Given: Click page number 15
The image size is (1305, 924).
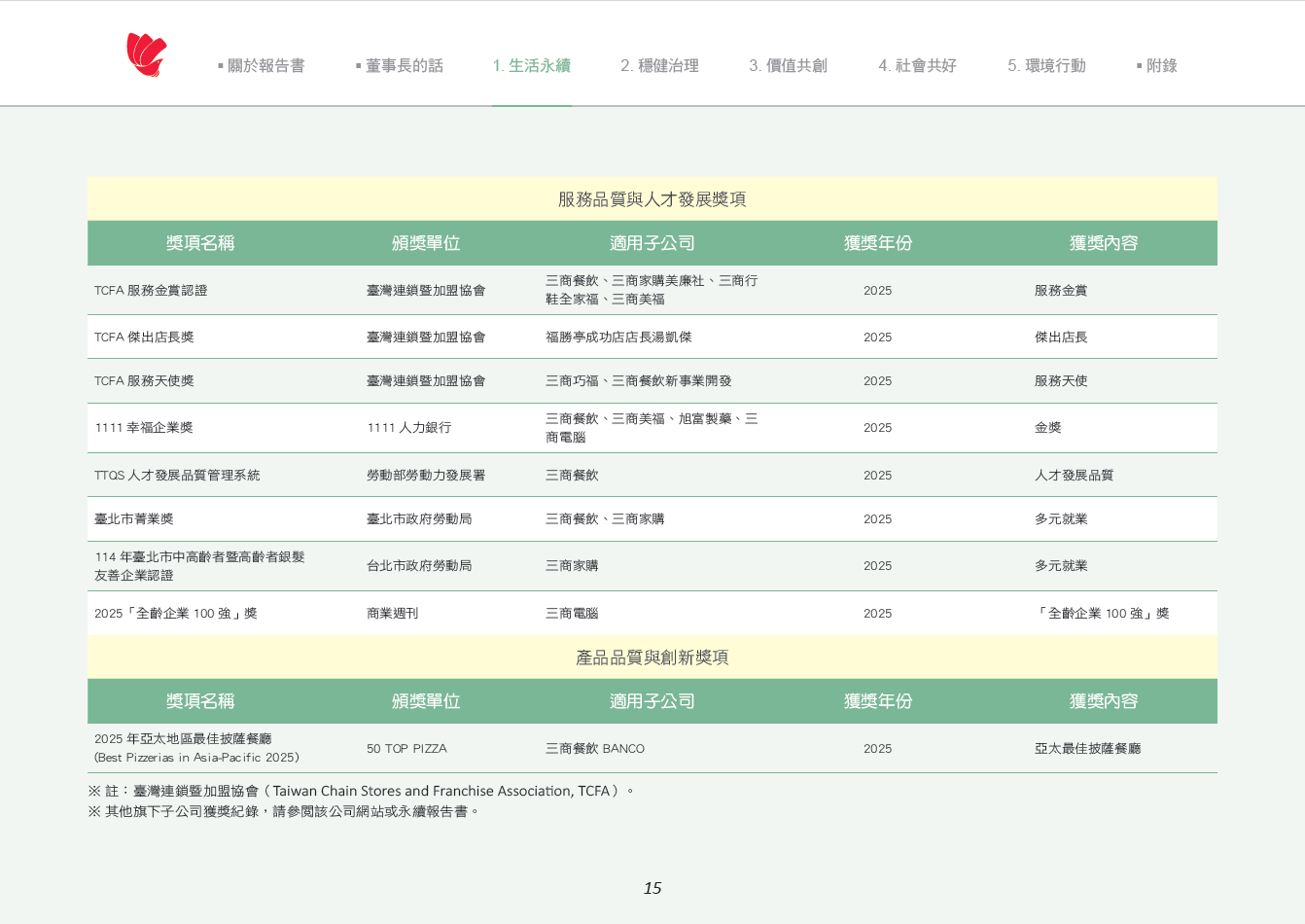Looking at the screenshot, I should coord(652,888).
